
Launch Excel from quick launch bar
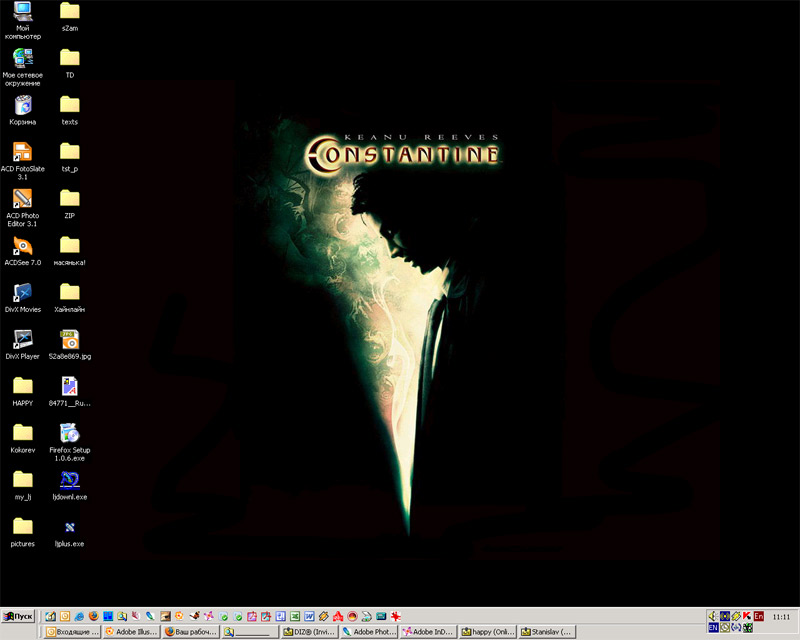pyautogui.click(x=295, y=617)
